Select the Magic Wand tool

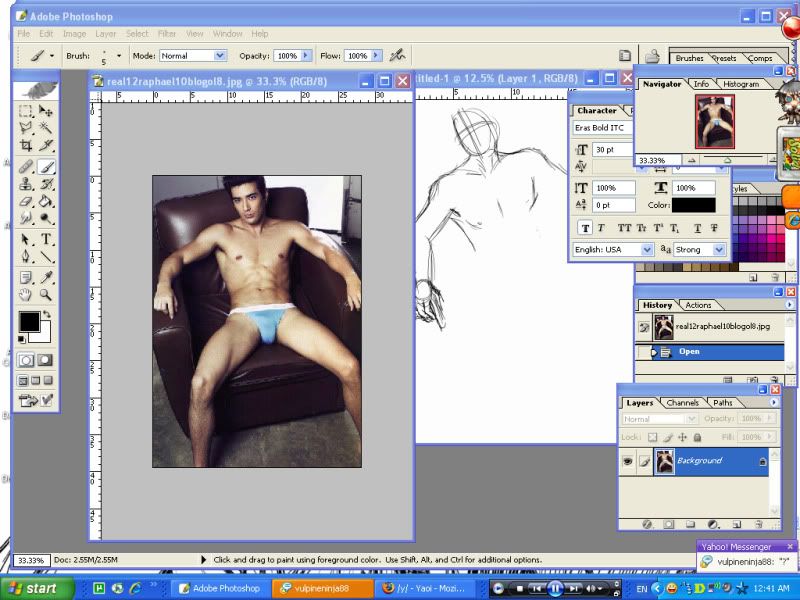pyautogui.click(x=47, y=128)
